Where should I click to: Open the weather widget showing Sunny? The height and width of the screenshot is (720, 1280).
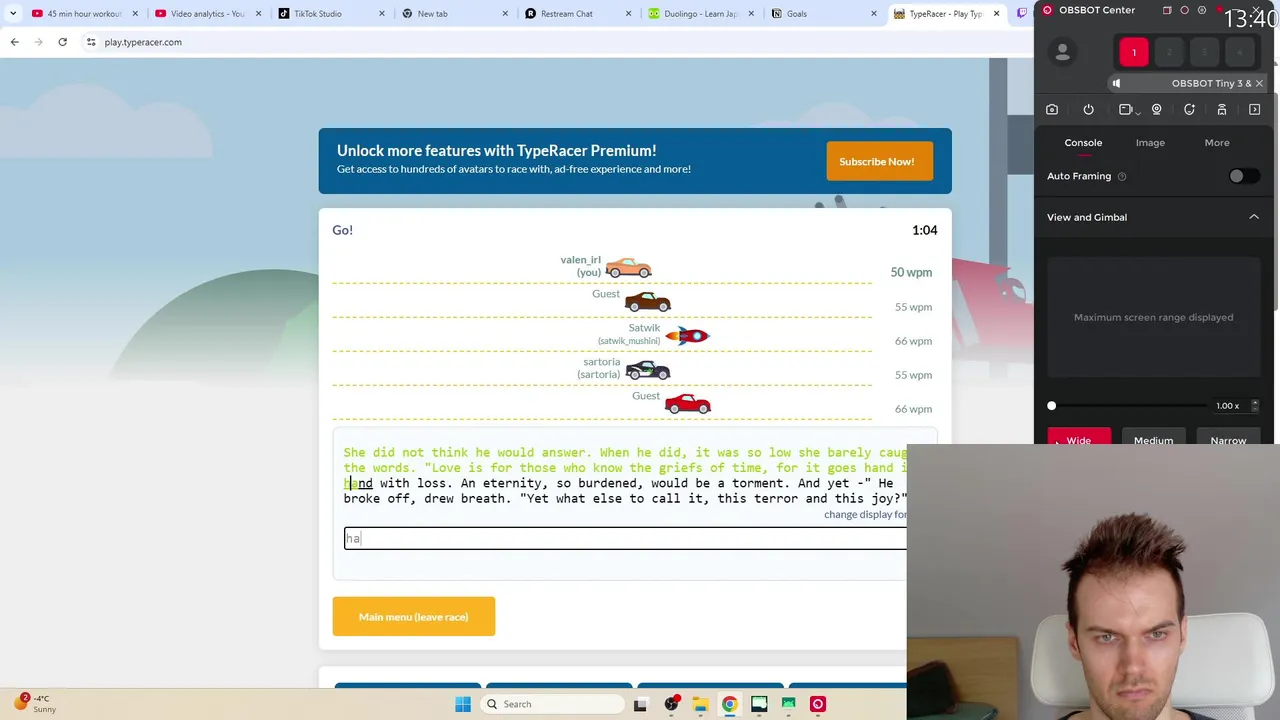(x=36, y=703)
